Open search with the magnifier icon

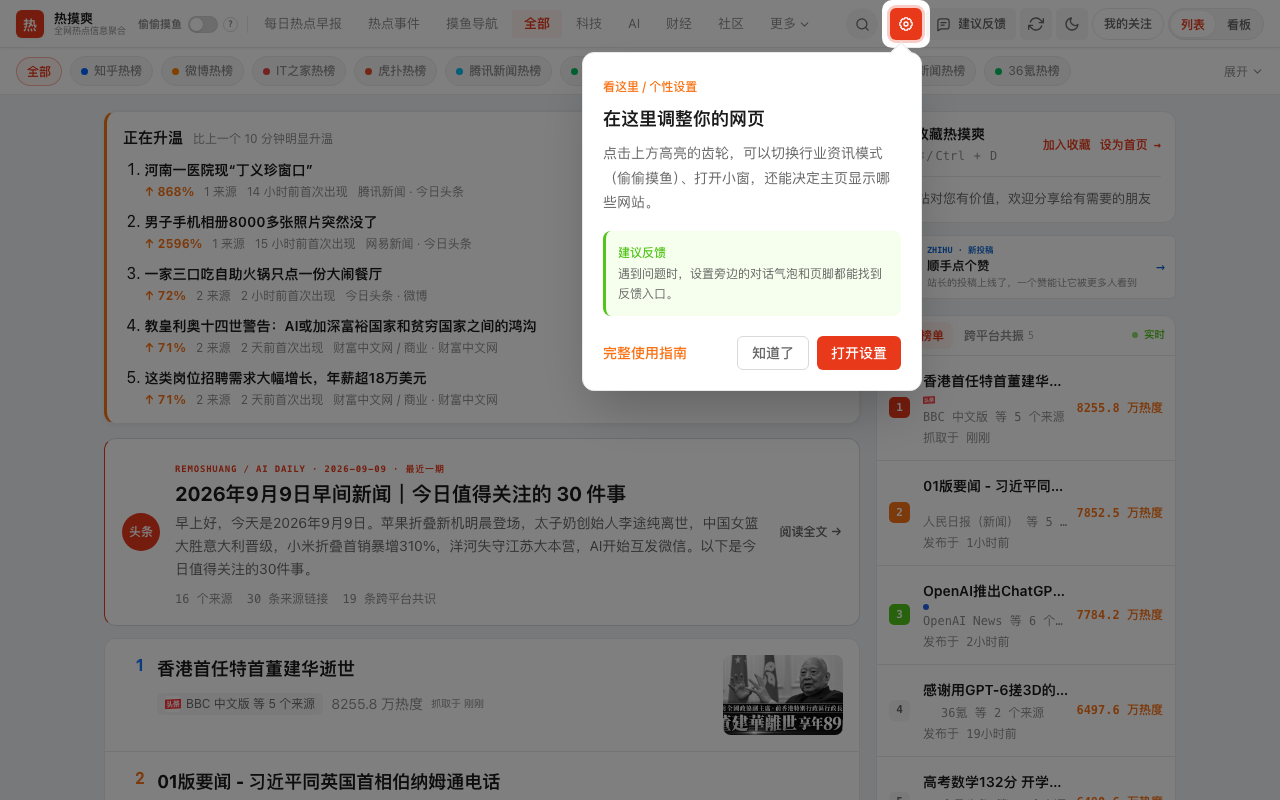pyautogui.click(x=862, y=24)
